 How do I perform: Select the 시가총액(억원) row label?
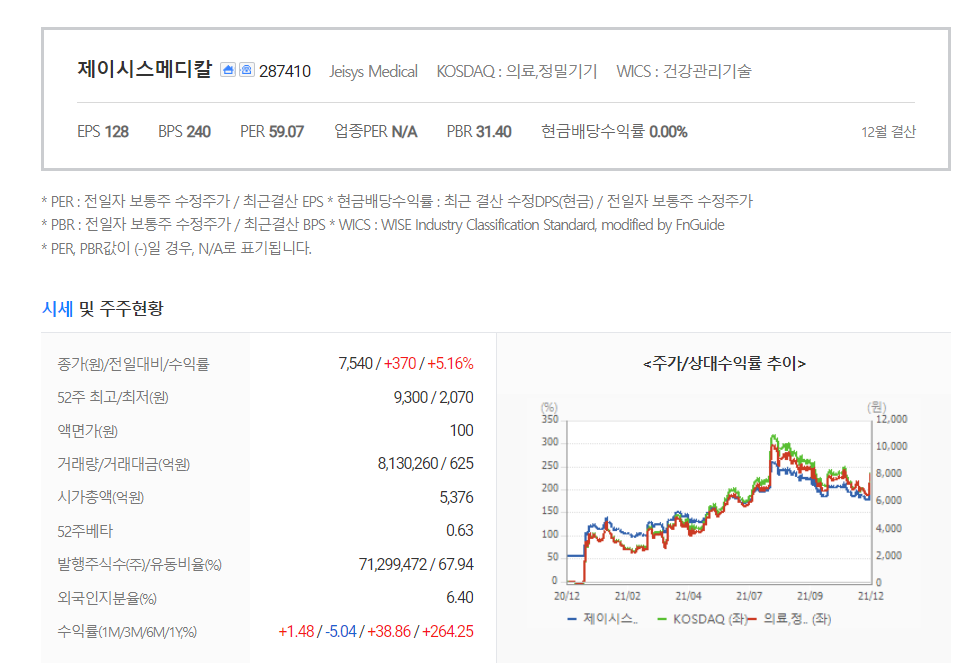click(100, 497)
